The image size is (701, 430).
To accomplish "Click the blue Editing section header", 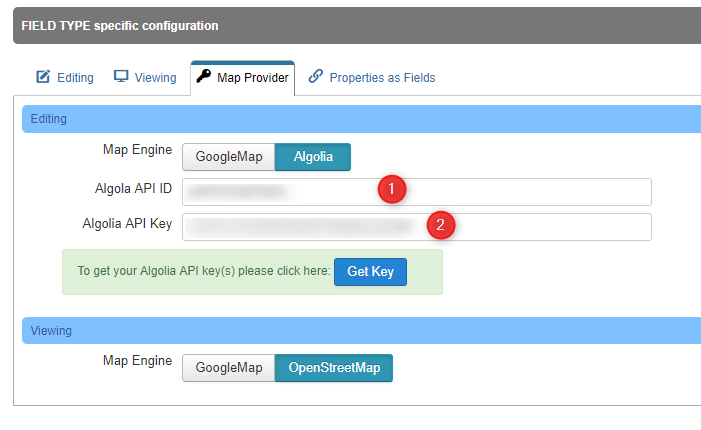I will [x=361, y=119].
